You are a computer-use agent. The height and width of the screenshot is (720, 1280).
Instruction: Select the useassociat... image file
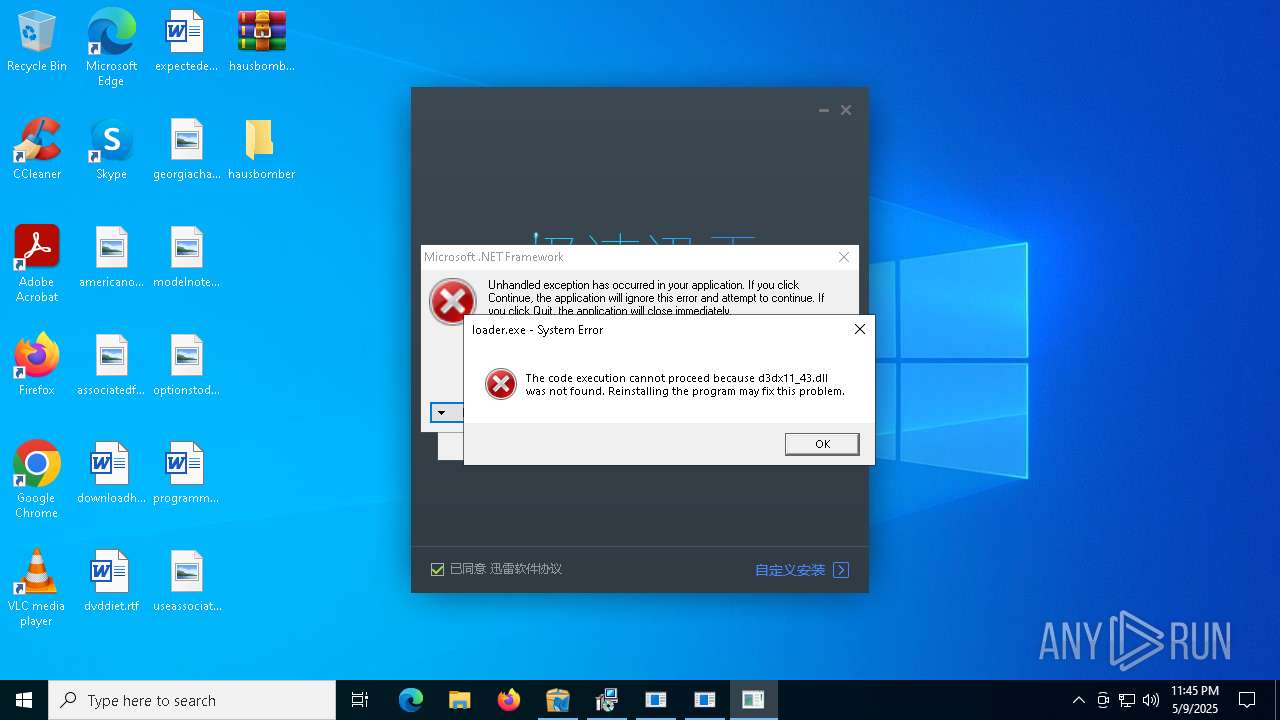[x=186, y=582]
